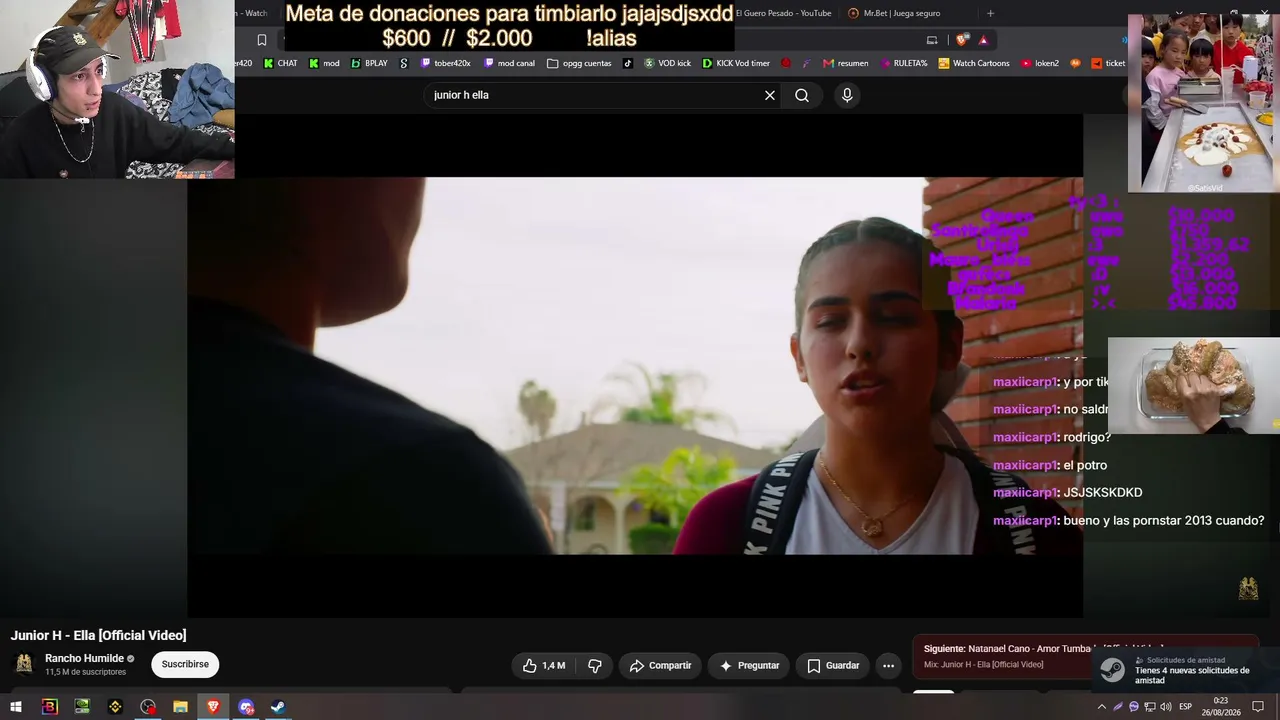Click the Brave Rewards triangle icon
1280x720 pixels.
[x=983, y=40]
